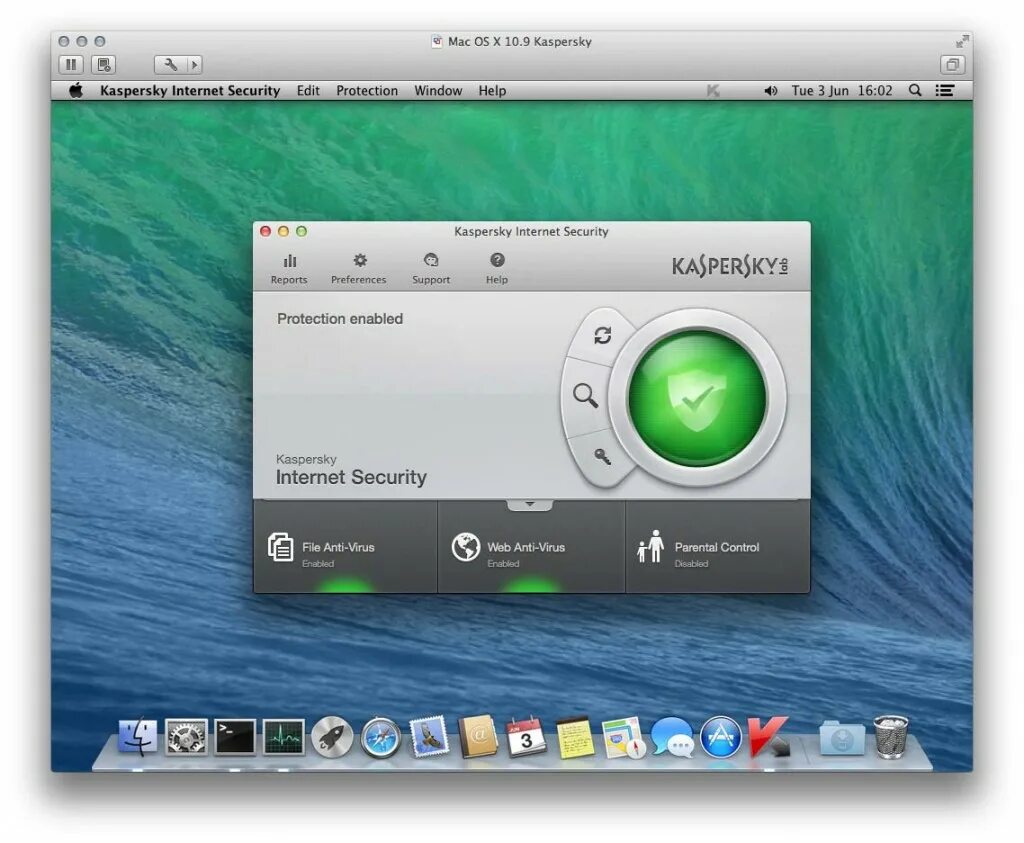Image resolution: width=1024 pixels, height=843 pixels.
Task: Click the Kaspersky Lab logo
Action: pyautogui.click(x=730, y=266)
